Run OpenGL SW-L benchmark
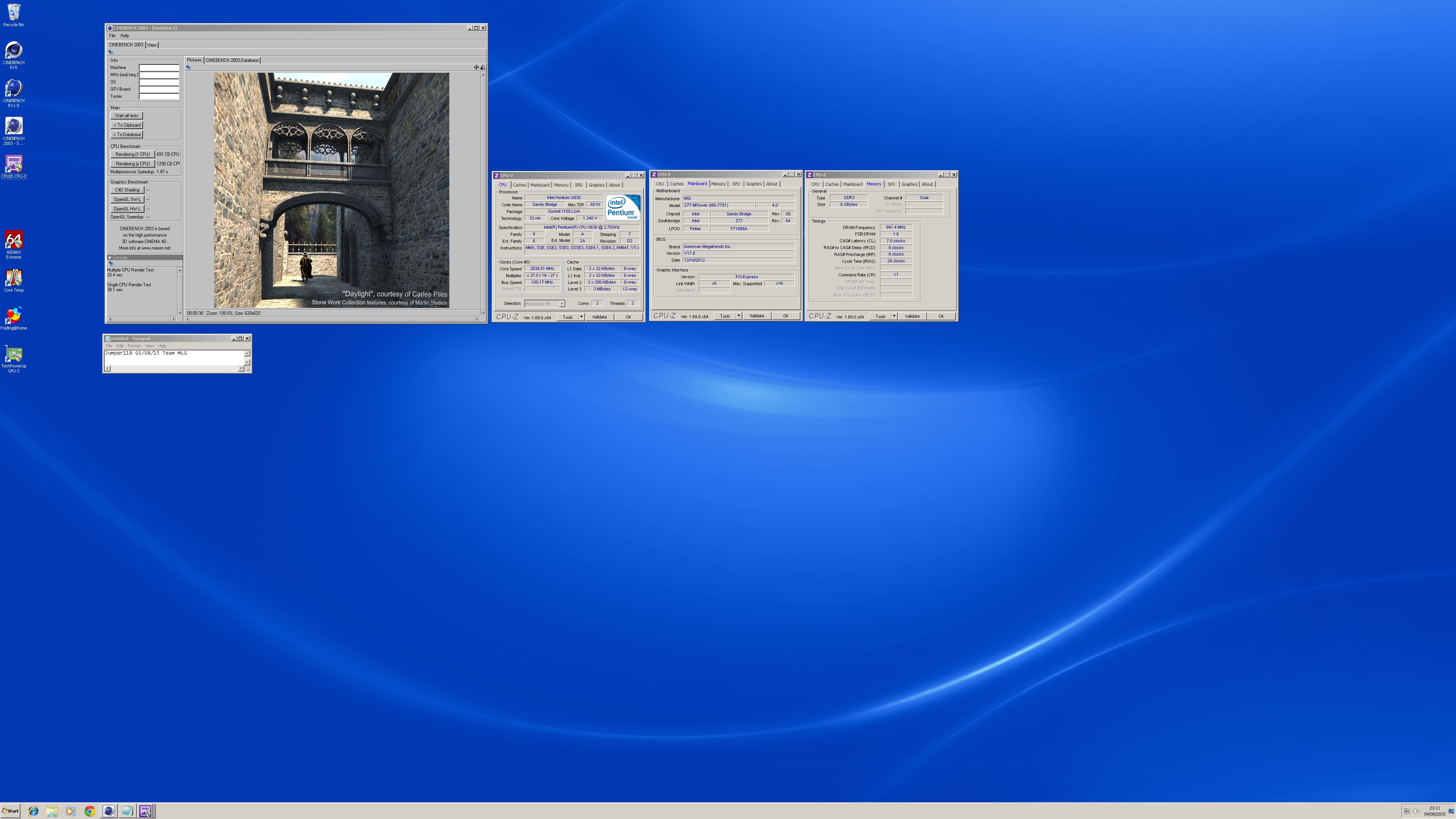 [x=127, y=199]
